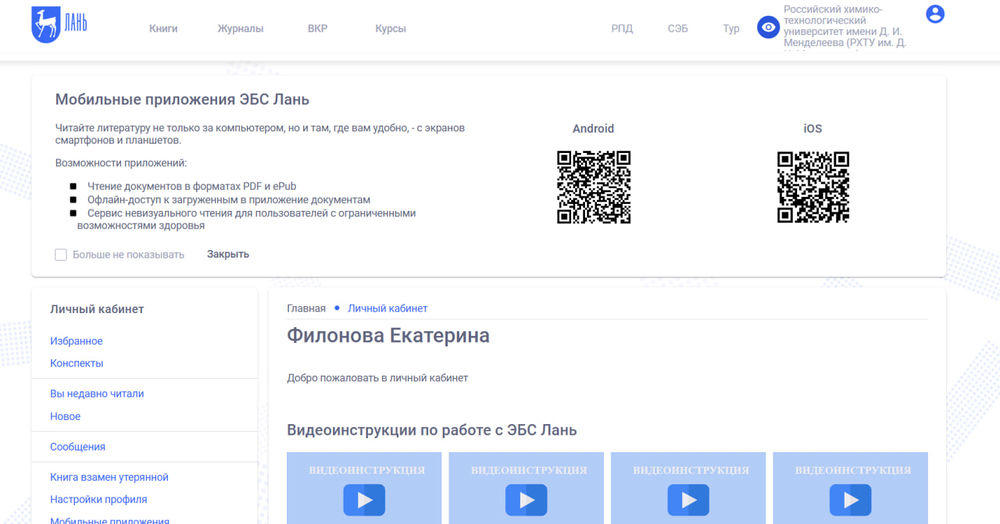Open Избранное in the sidebar
1000x524 pixels.
click(x=76, y=341)
